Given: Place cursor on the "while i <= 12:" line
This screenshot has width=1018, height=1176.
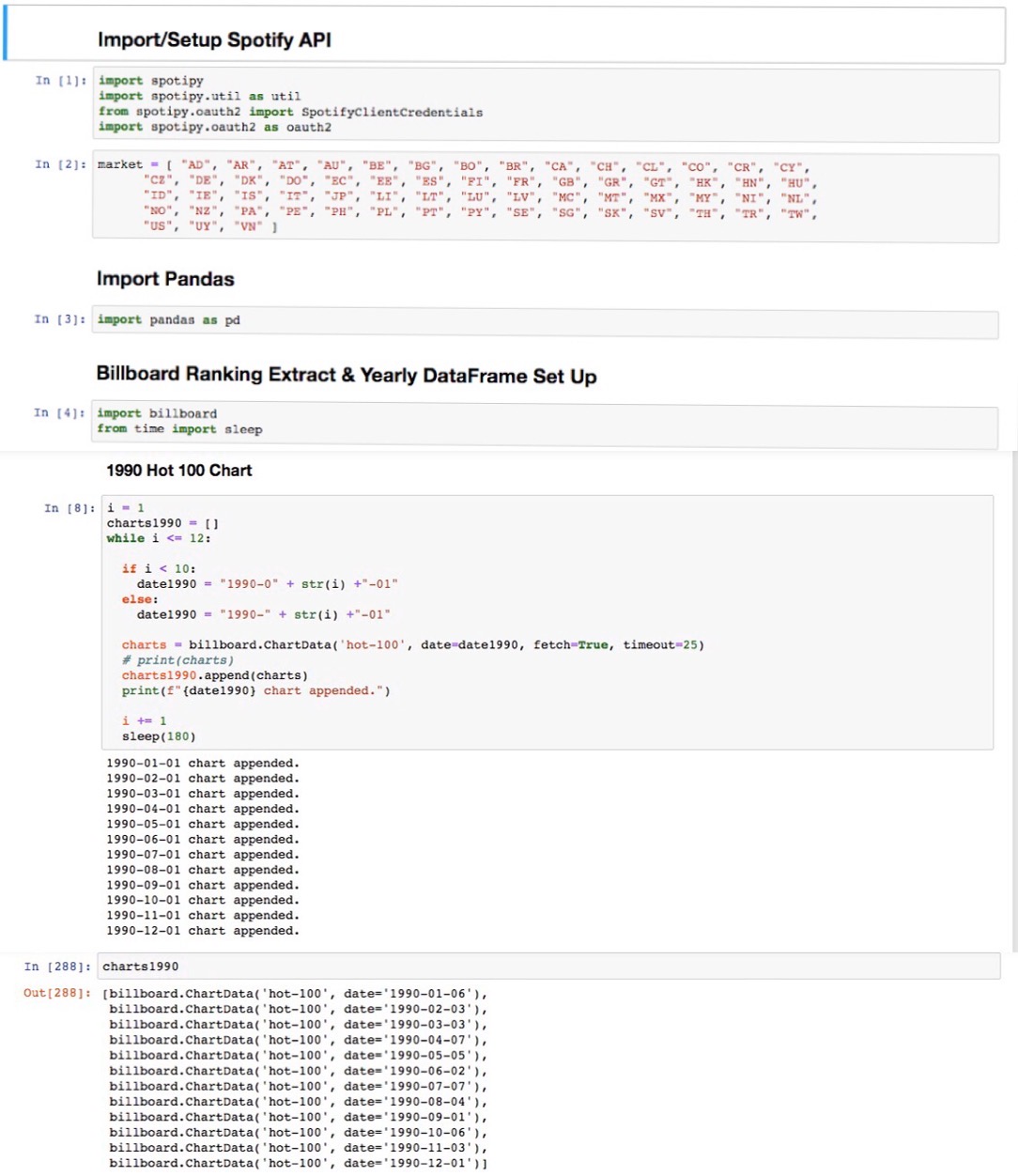Looking at the screenshot, I should [x=159, y=538].
